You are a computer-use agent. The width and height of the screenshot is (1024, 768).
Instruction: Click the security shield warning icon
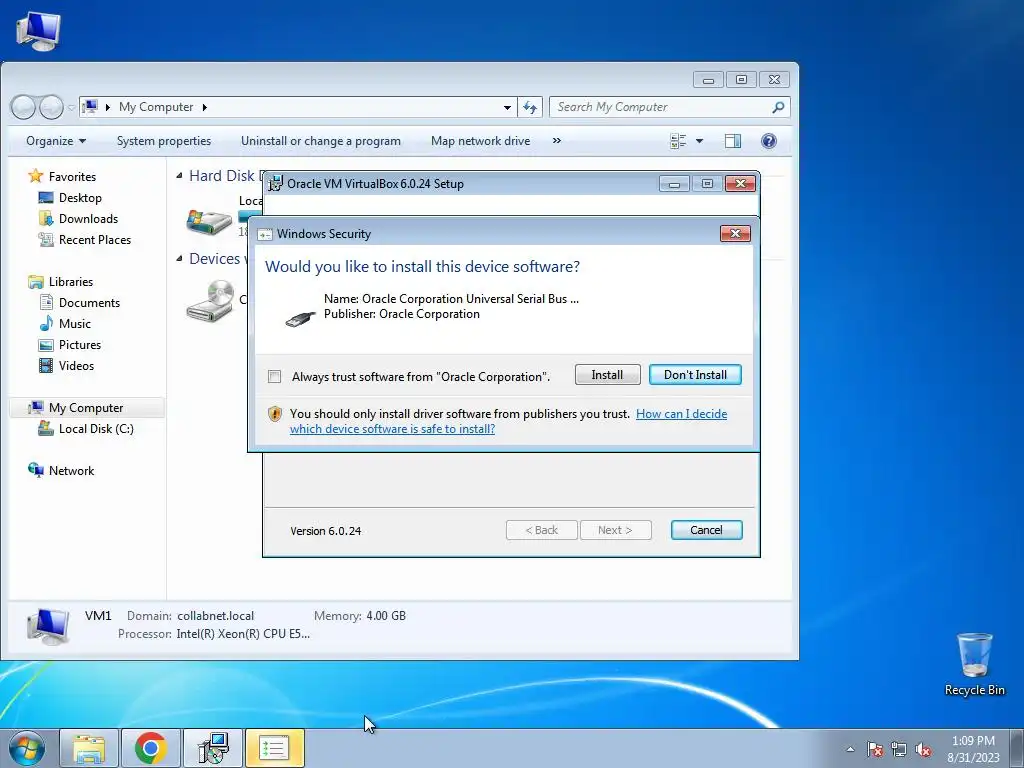tap(275, 413)
